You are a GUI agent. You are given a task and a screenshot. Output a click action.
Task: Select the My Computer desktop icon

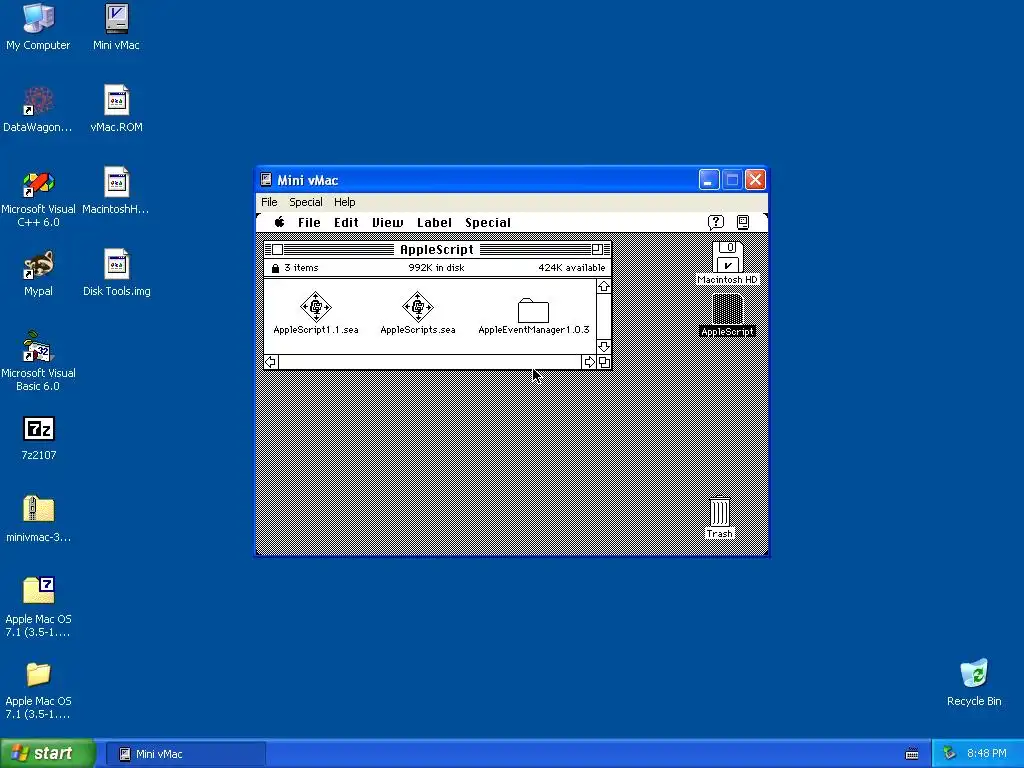(x=38, y=18)
